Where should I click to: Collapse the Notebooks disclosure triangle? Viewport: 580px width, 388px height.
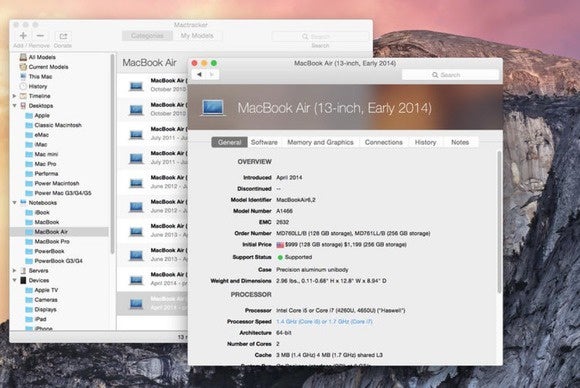point(14,203)
